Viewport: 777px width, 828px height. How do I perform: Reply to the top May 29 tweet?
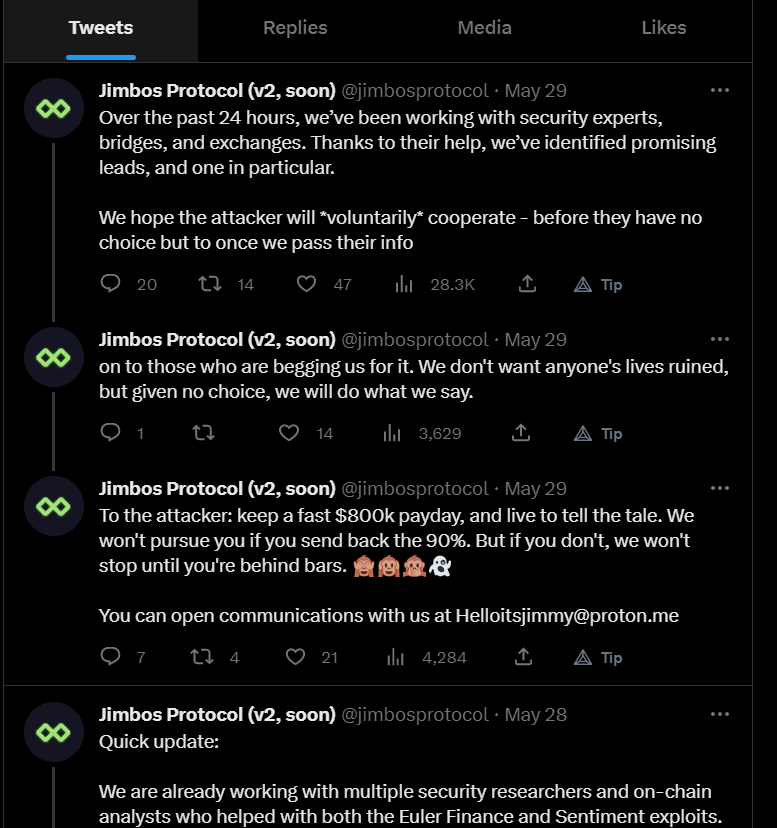[x=110, y=284]
